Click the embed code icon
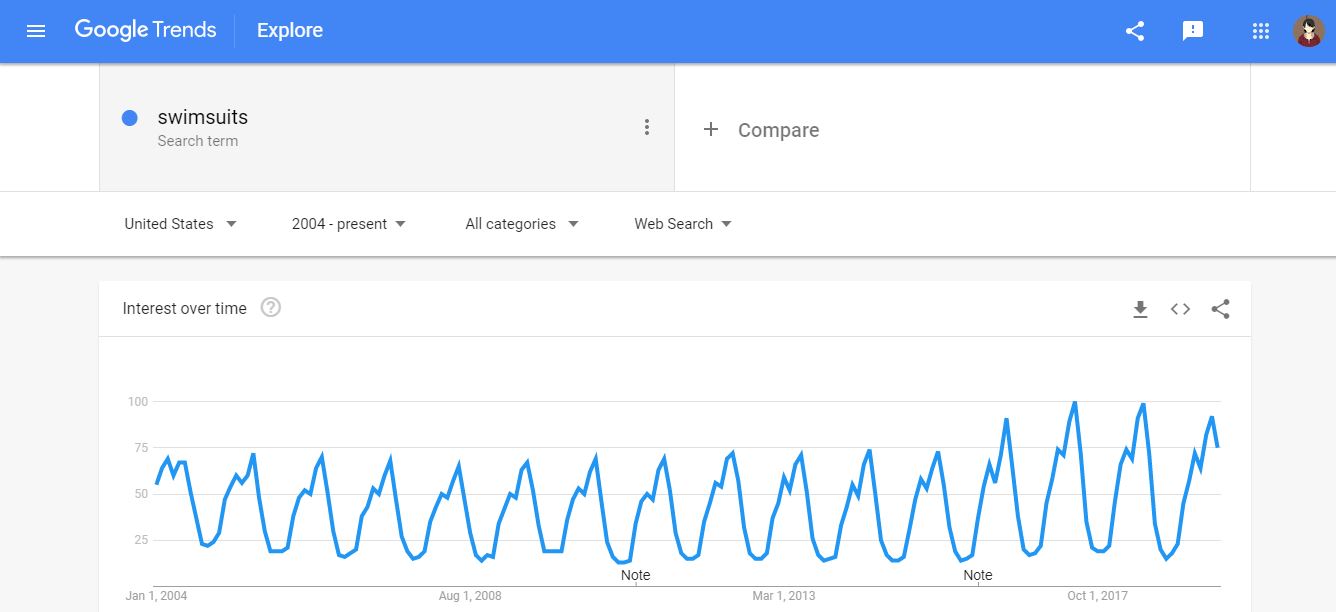 pyautogui.click(x=1180, y=309)
